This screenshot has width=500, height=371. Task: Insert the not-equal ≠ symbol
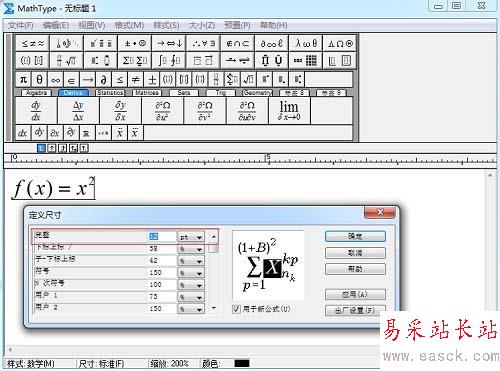(x=135, y=80)
